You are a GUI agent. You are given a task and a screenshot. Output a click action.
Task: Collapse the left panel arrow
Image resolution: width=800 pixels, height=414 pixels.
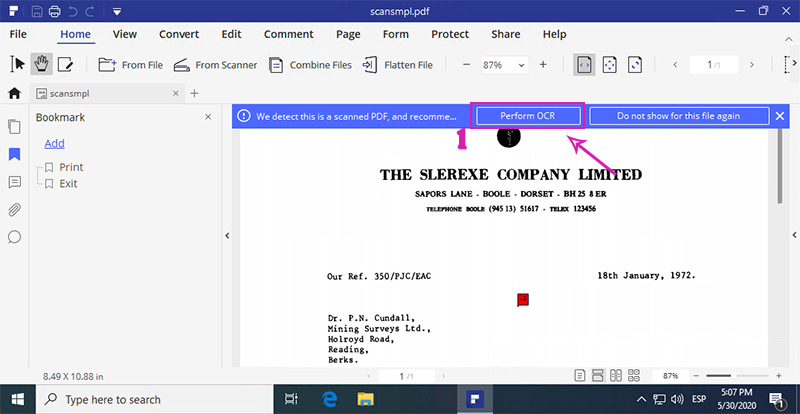(228, 235)
